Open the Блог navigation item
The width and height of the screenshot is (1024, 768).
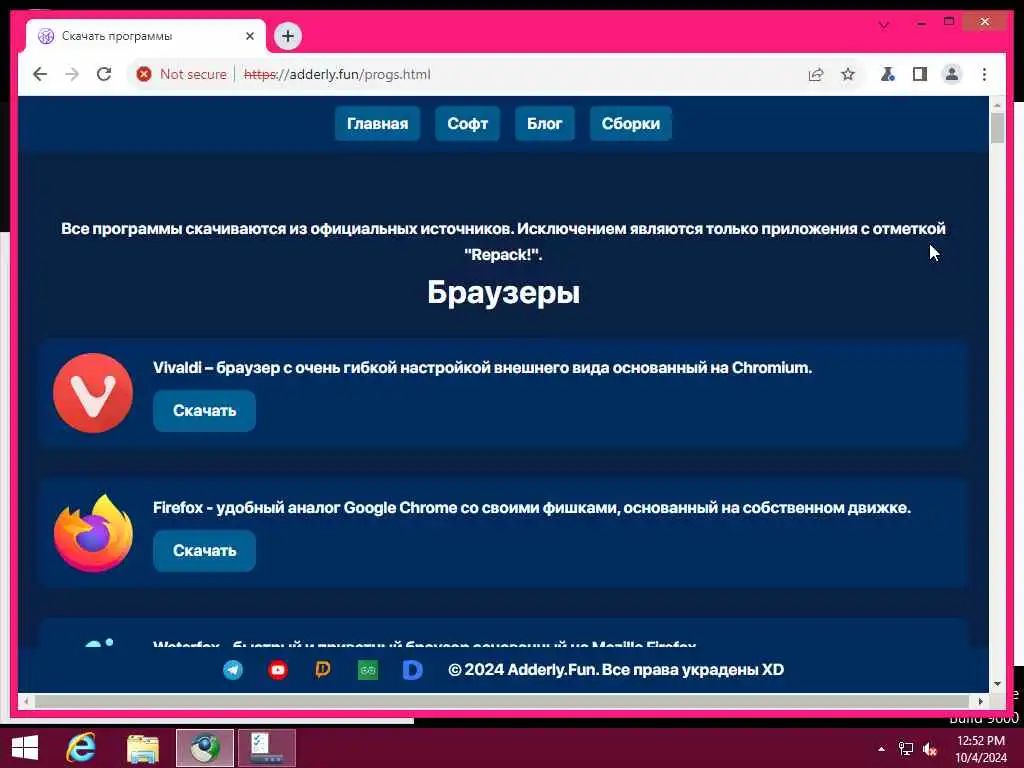click(x=545, y=123)
